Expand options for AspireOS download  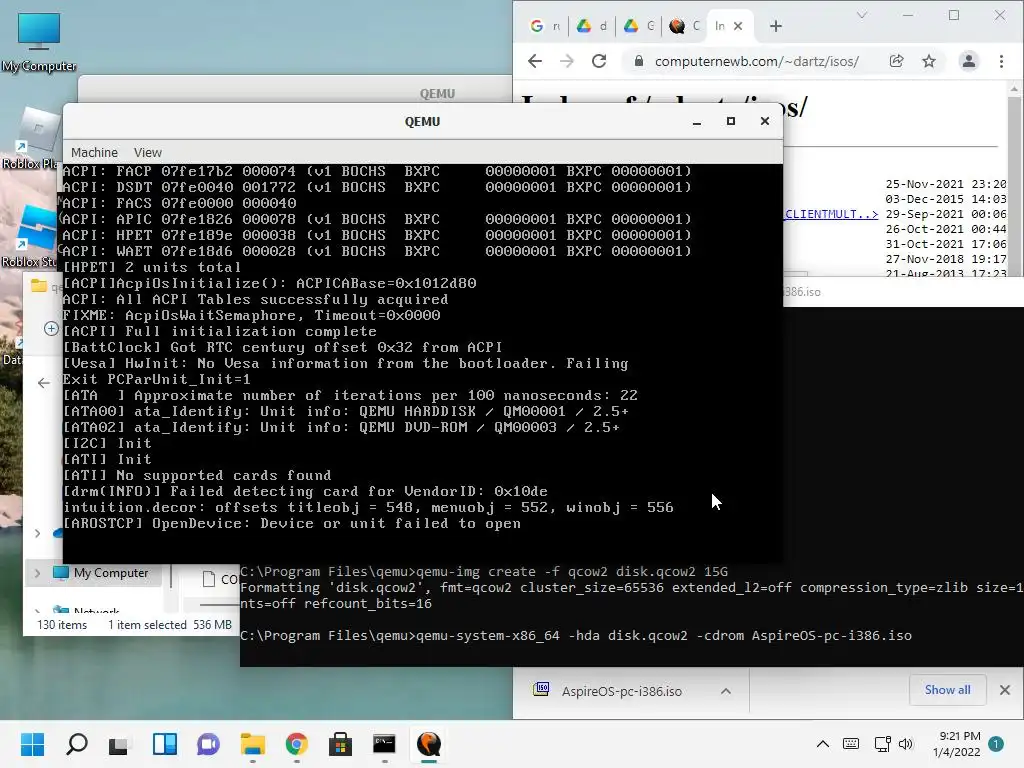(x=726, y=691)
